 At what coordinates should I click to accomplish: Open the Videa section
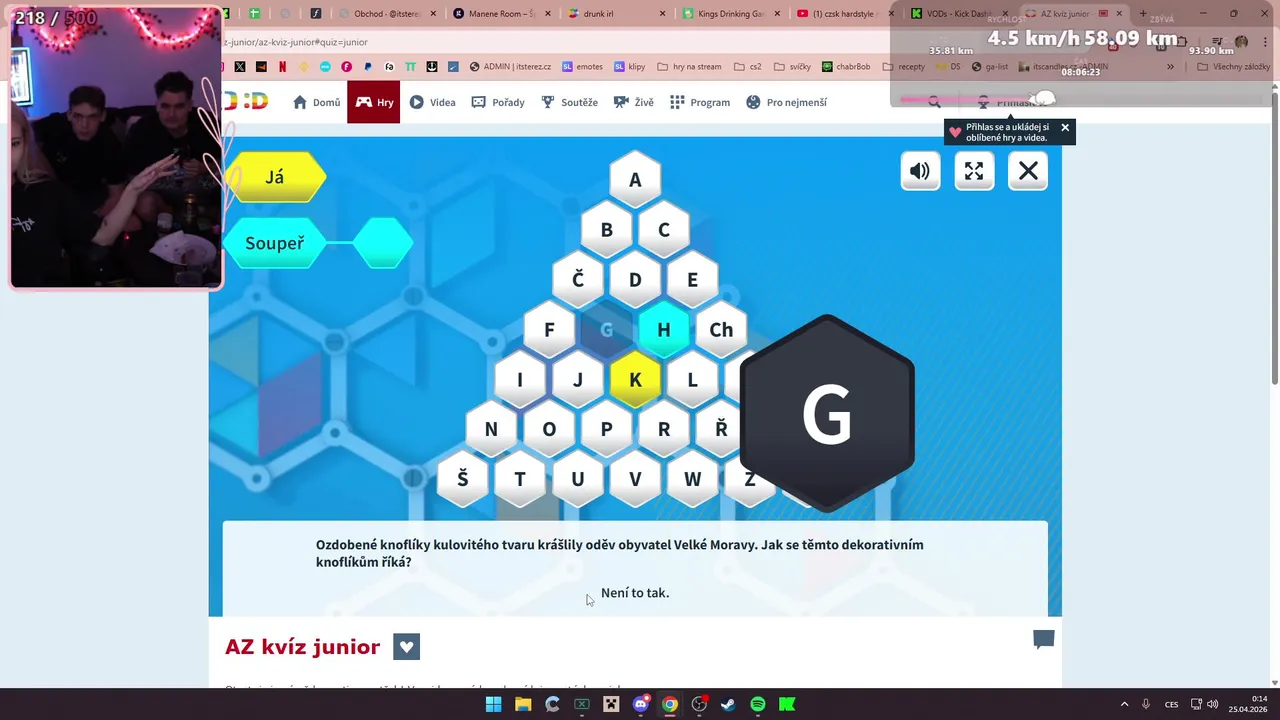432,102
